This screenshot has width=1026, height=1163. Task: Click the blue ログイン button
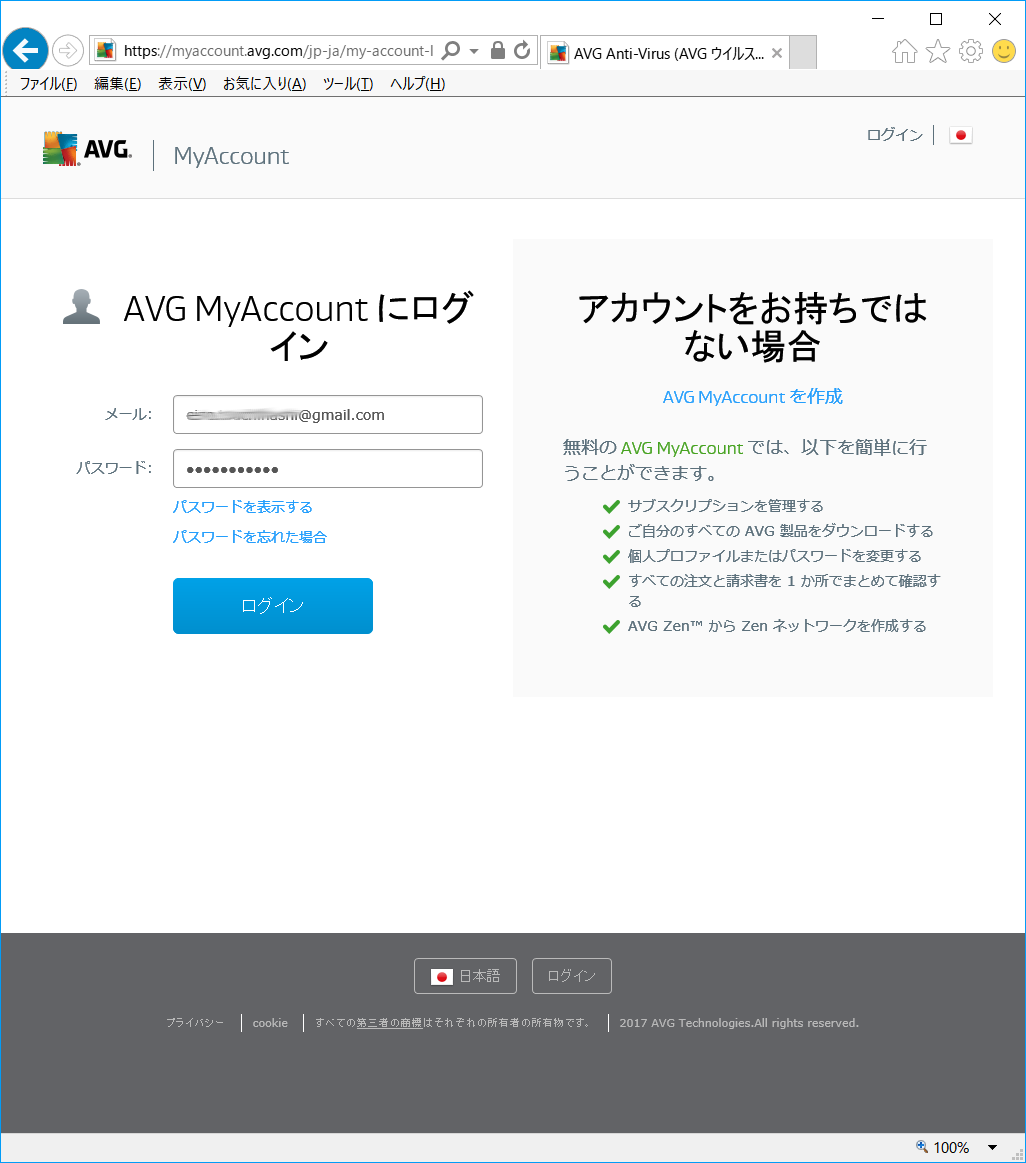(273, 606)
